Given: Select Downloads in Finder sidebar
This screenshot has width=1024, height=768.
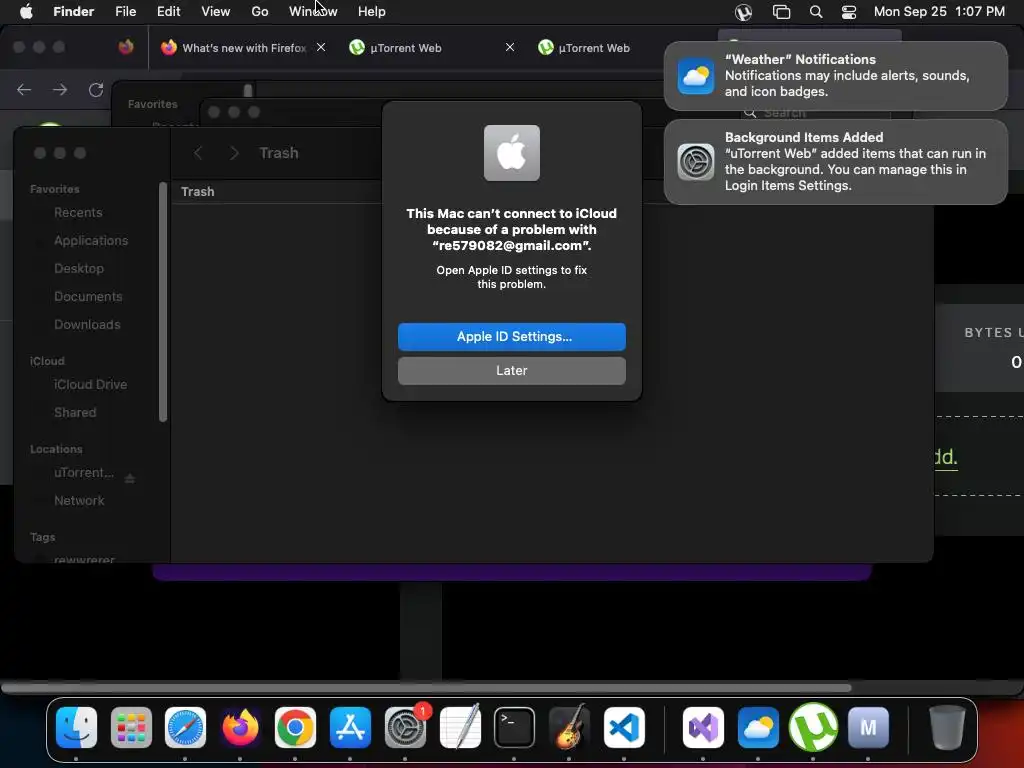Looking at the screenshot, I should coord(87,325).
